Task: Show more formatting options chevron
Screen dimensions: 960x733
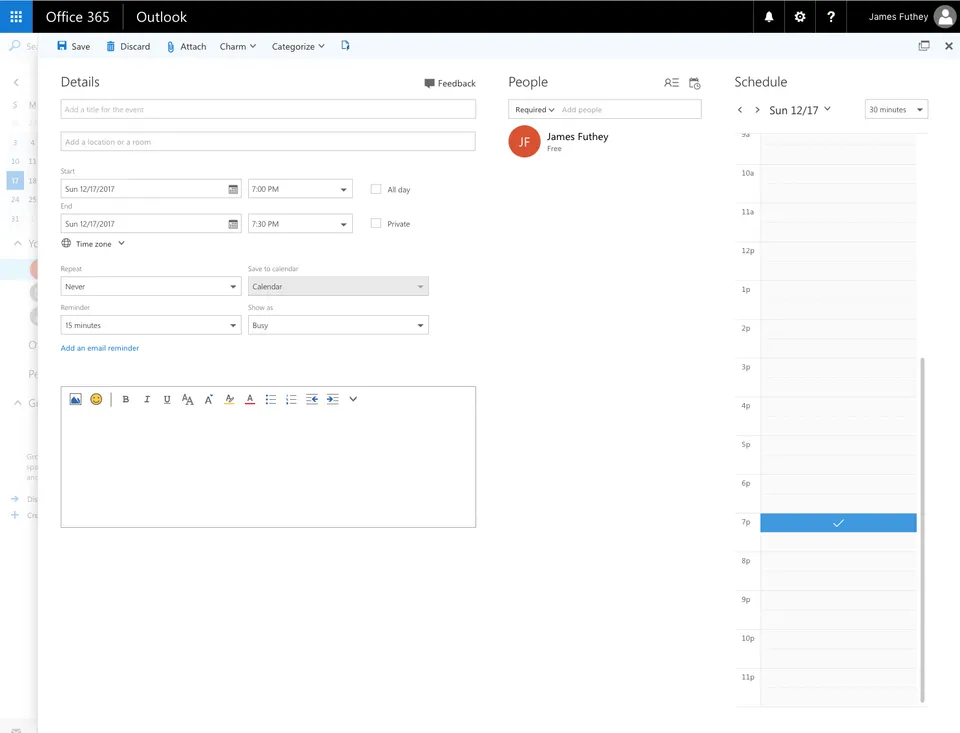Action: tap(353, 399)
